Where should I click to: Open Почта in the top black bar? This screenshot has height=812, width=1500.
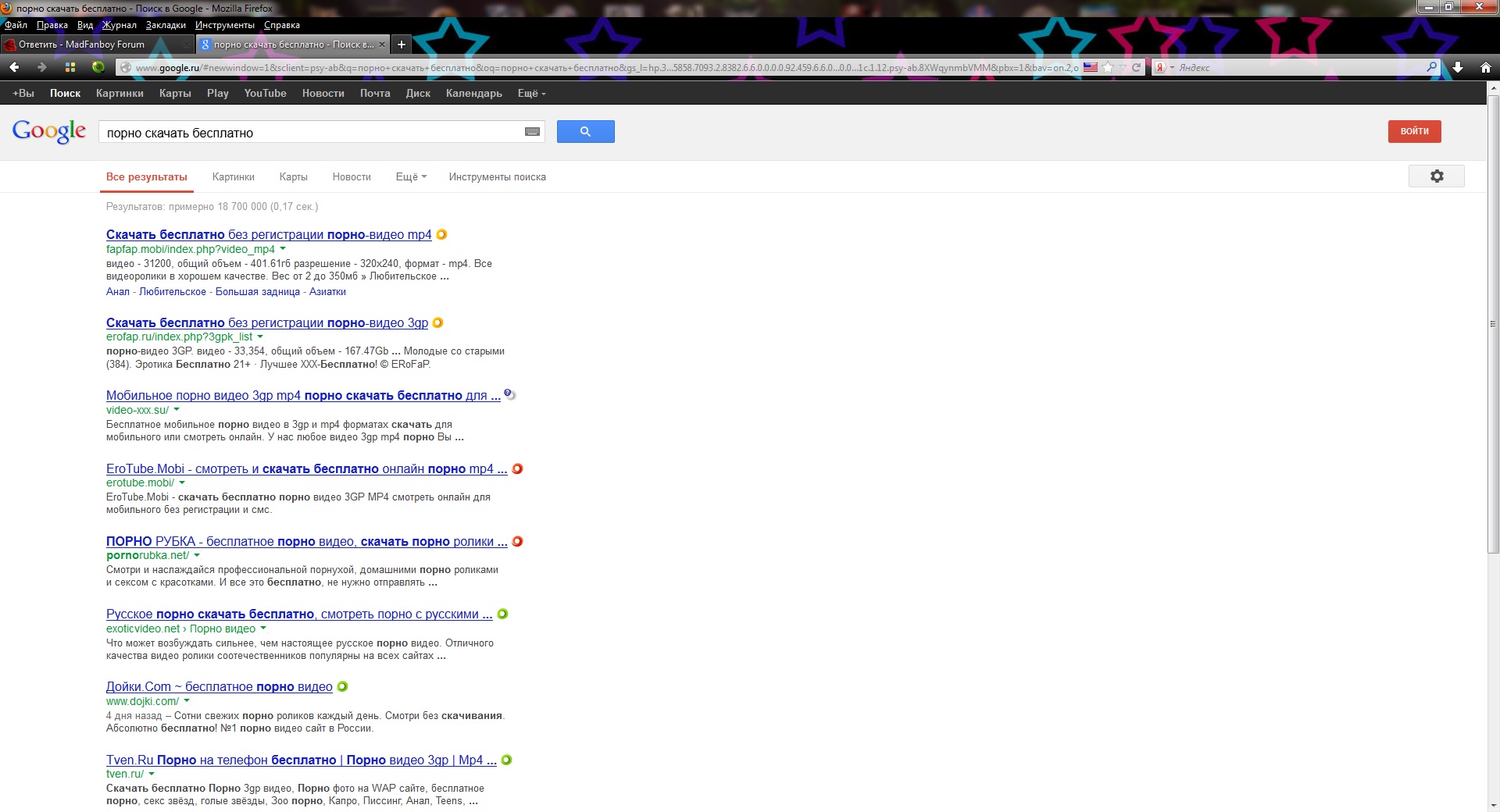[x=375, y=93]
